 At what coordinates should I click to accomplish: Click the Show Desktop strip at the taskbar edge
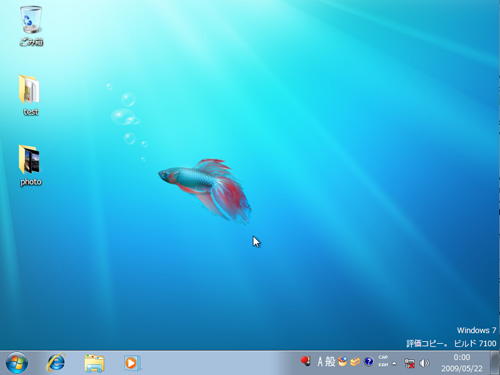(x=495, y=363)
